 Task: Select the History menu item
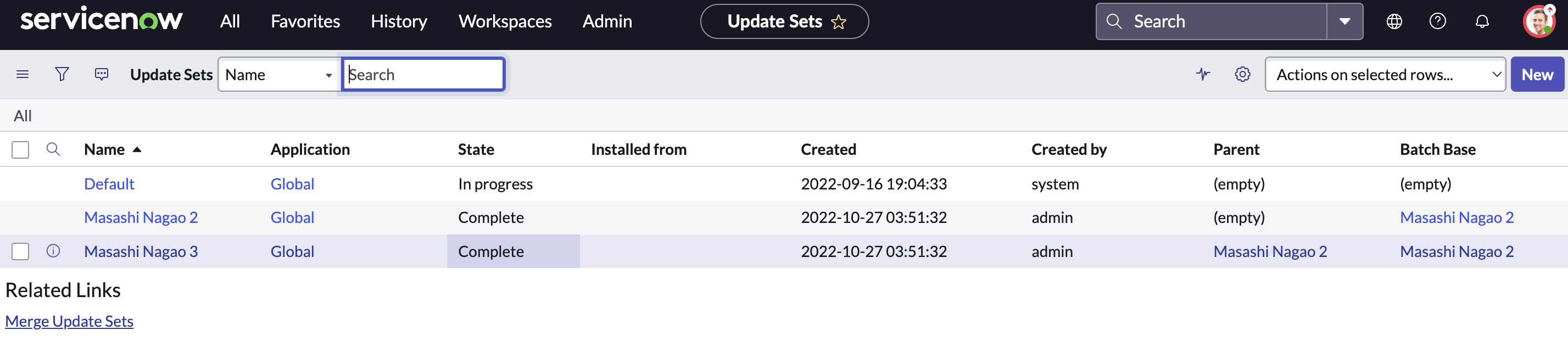[x=399, y=21]
